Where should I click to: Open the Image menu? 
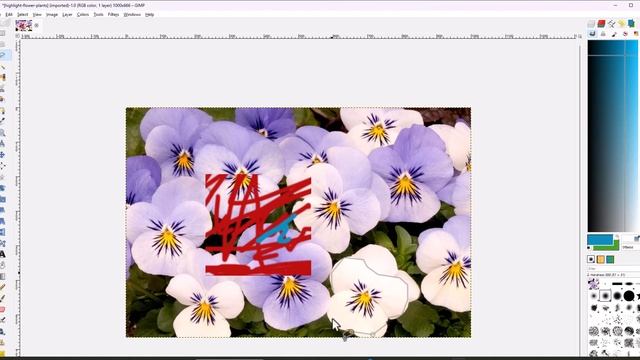pos(52,14)
